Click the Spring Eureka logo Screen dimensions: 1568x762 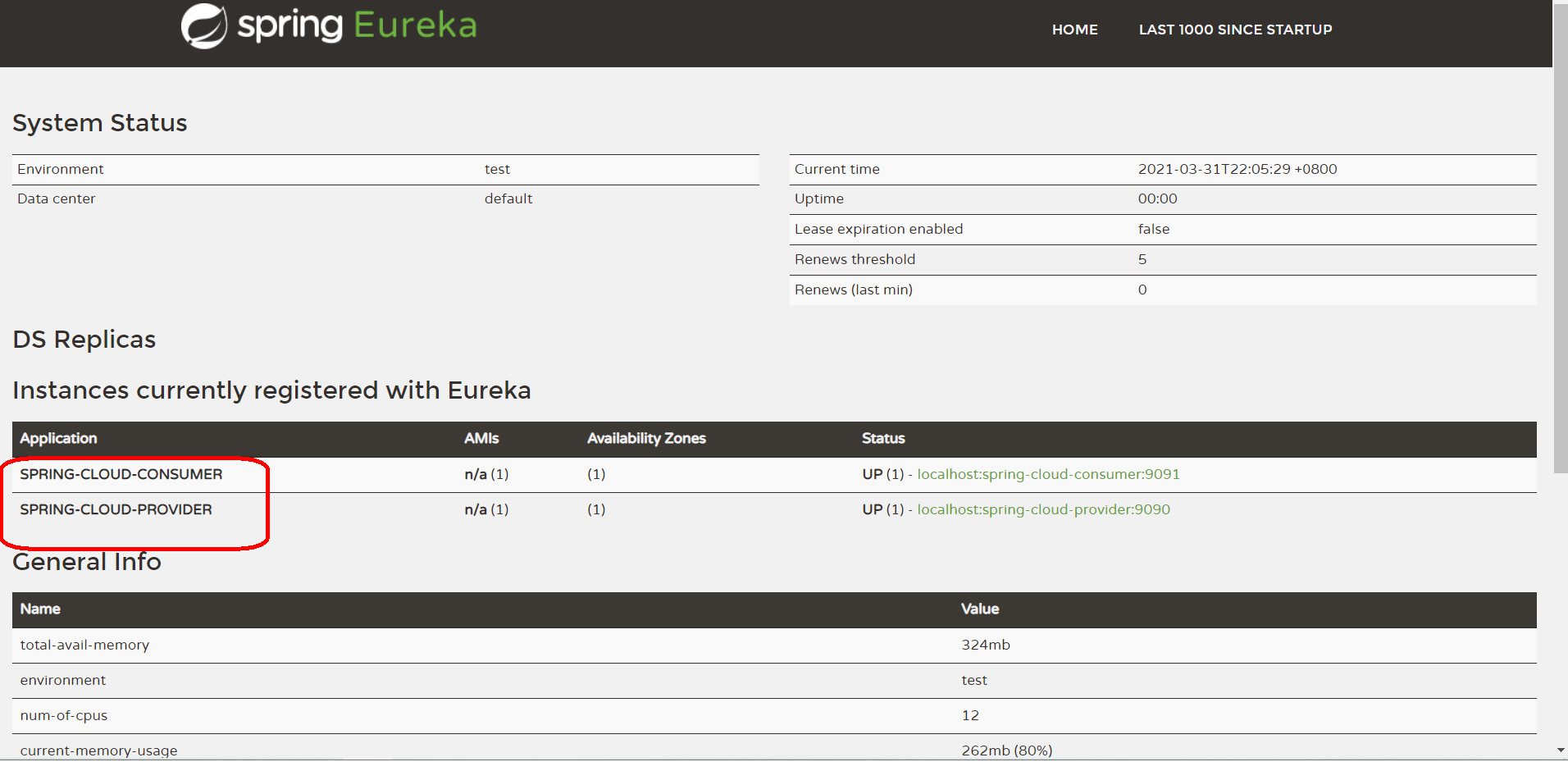(329, 26)
